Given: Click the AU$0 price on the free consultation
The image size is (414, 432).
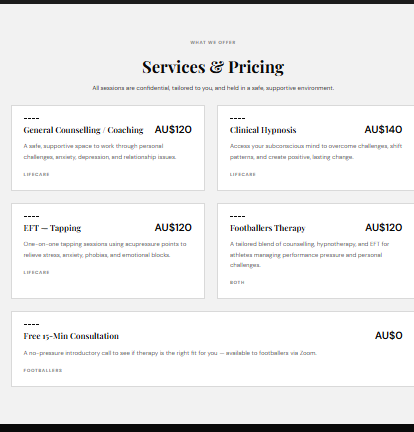Looking at the screenshot, I should tap(389, 335).
